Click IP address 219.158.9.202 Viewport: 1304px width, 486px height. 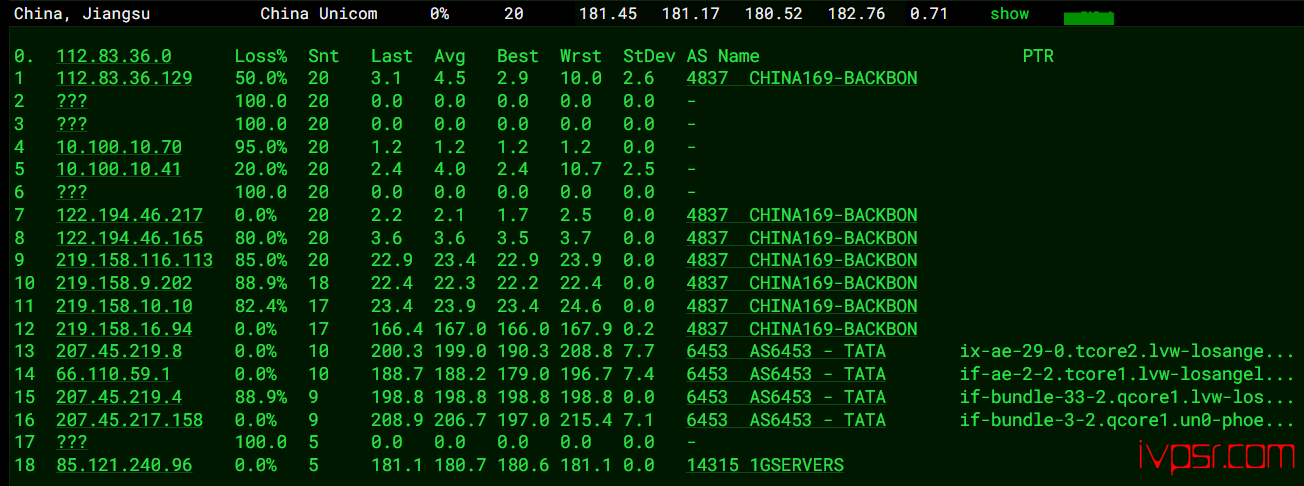(125, 283)
